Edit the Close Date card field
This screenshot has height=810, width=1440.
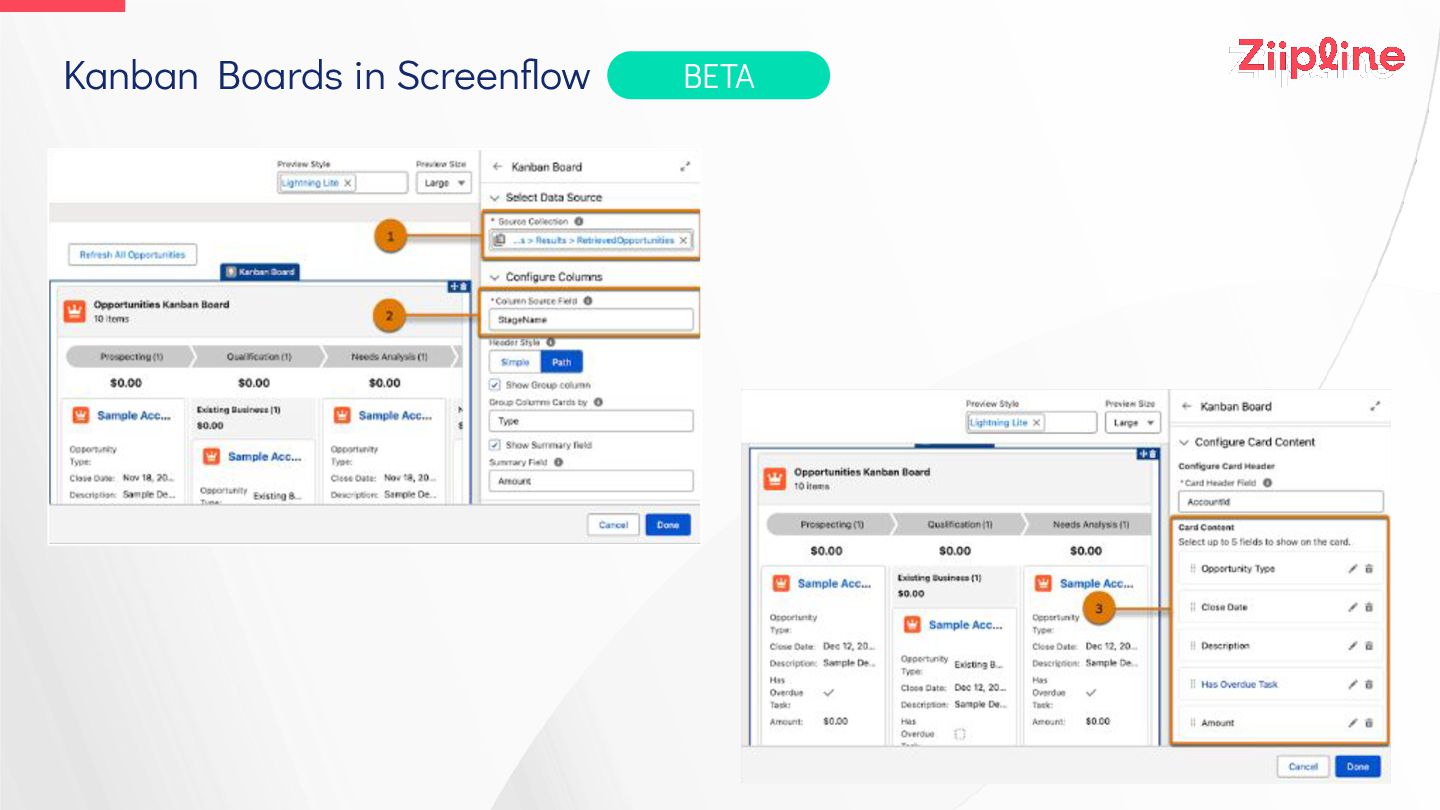click(x=1353, y=607)
